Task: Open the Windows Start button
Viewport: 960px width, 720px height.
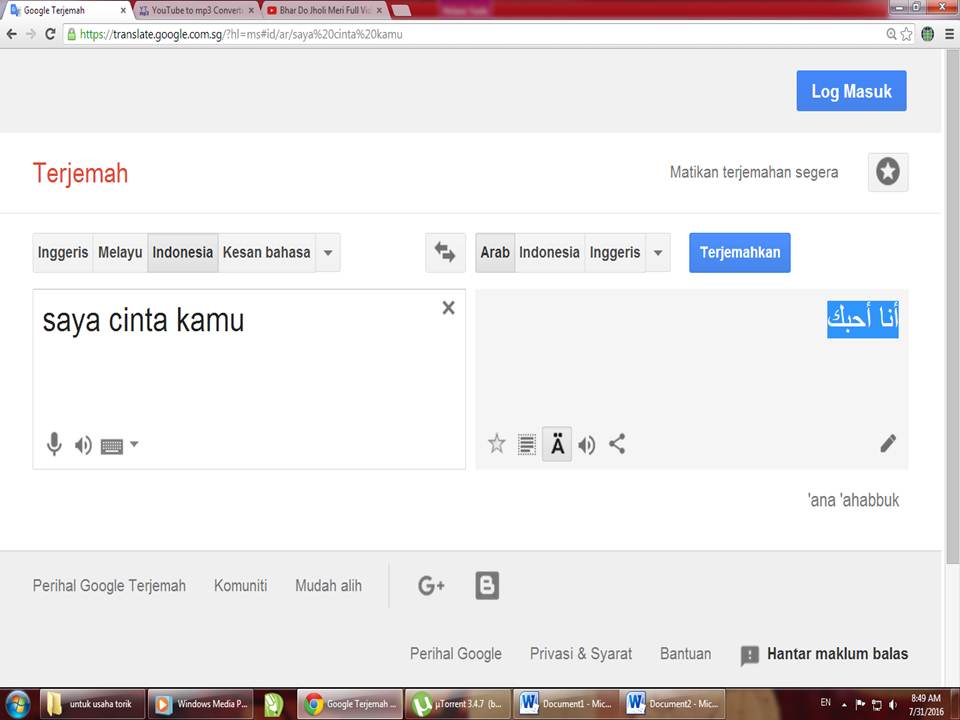Action: (18, 704)
